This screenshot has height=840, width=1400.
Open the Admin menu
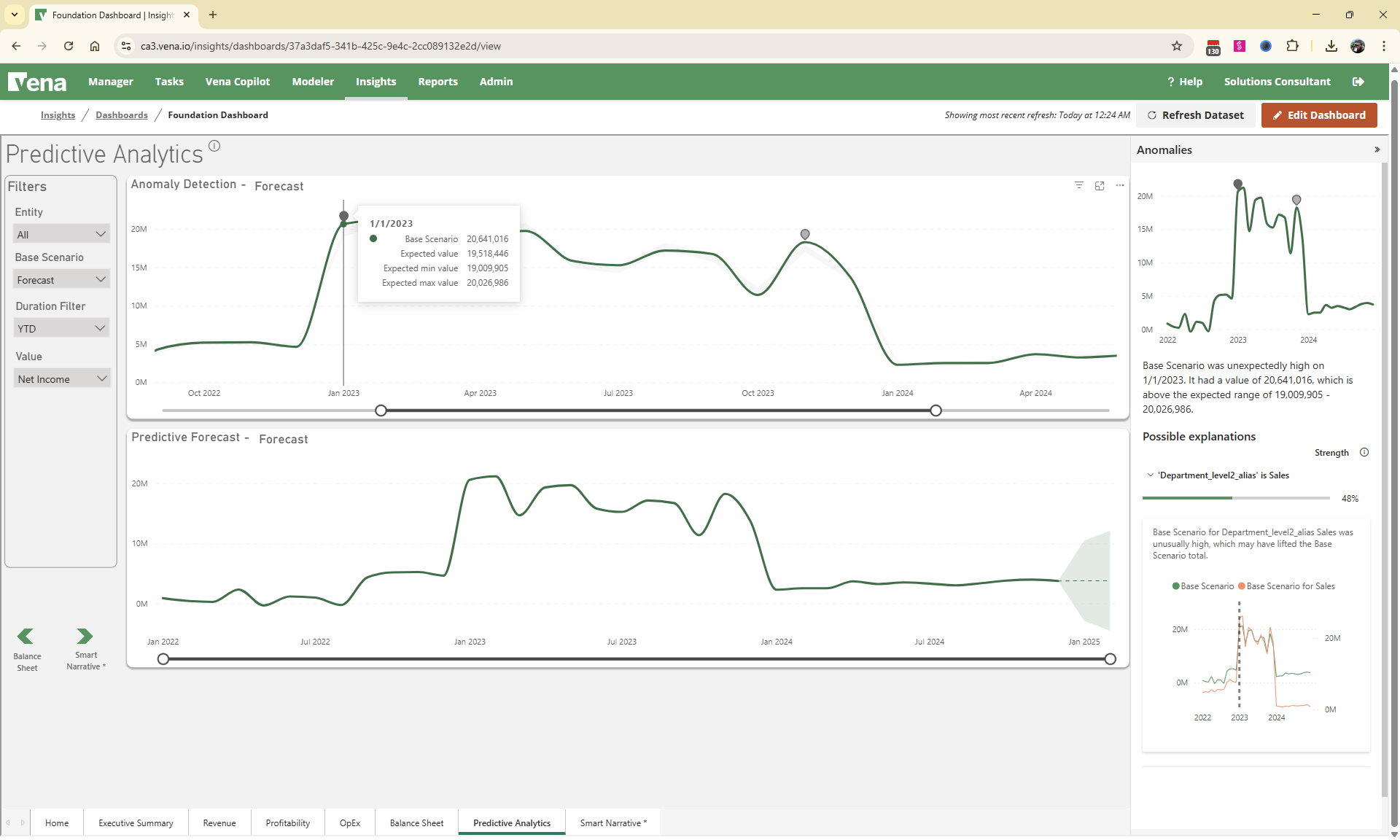497,82
